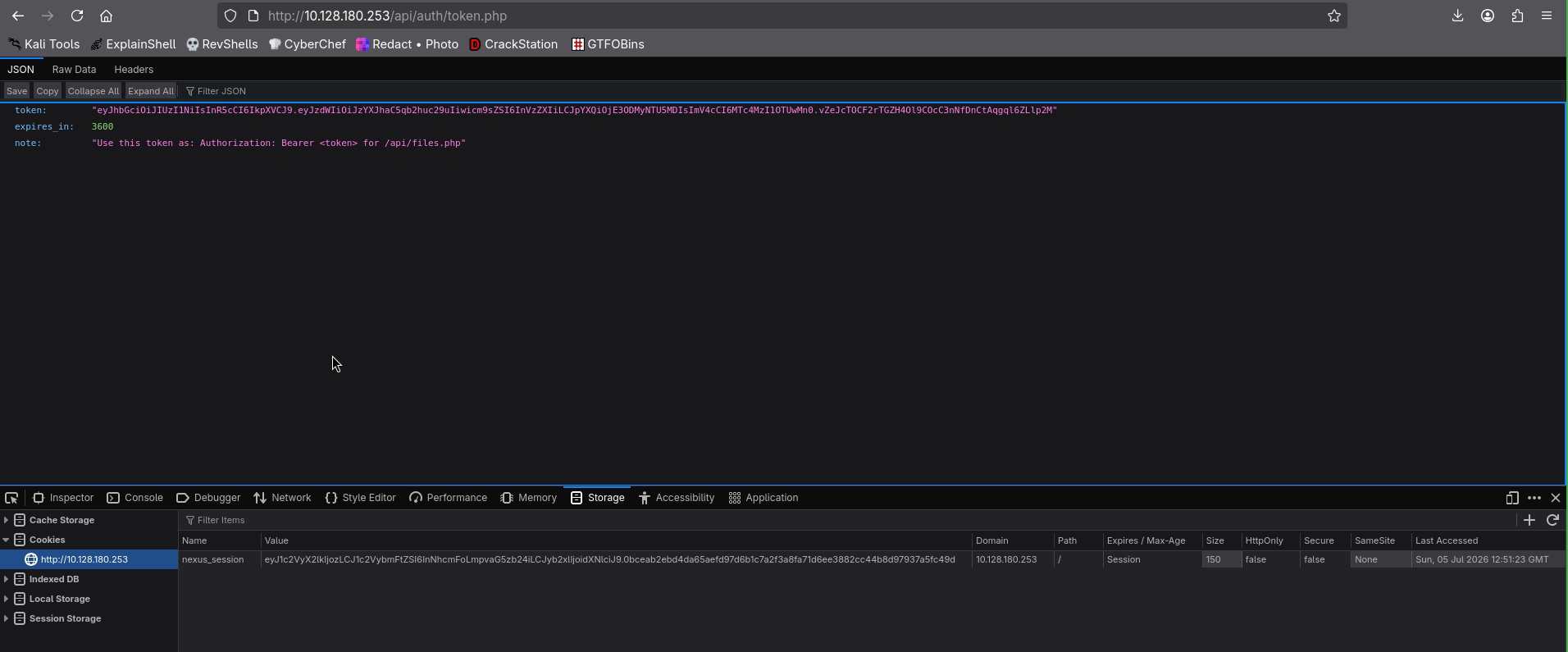Select the JSON viewer tab

(x=21, y=70)
